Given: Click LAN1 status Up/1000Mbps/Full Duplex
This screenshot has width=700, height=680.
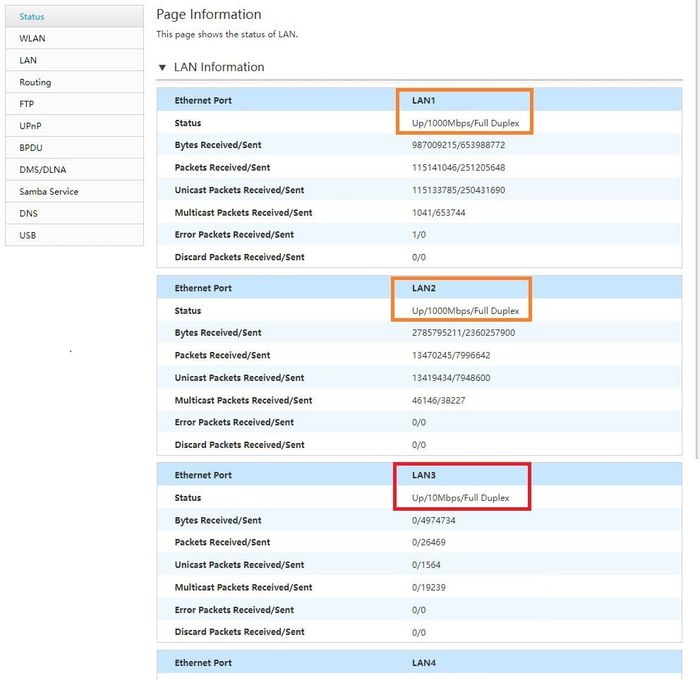Looking at the screenshot, I should [x=465, y=123].
